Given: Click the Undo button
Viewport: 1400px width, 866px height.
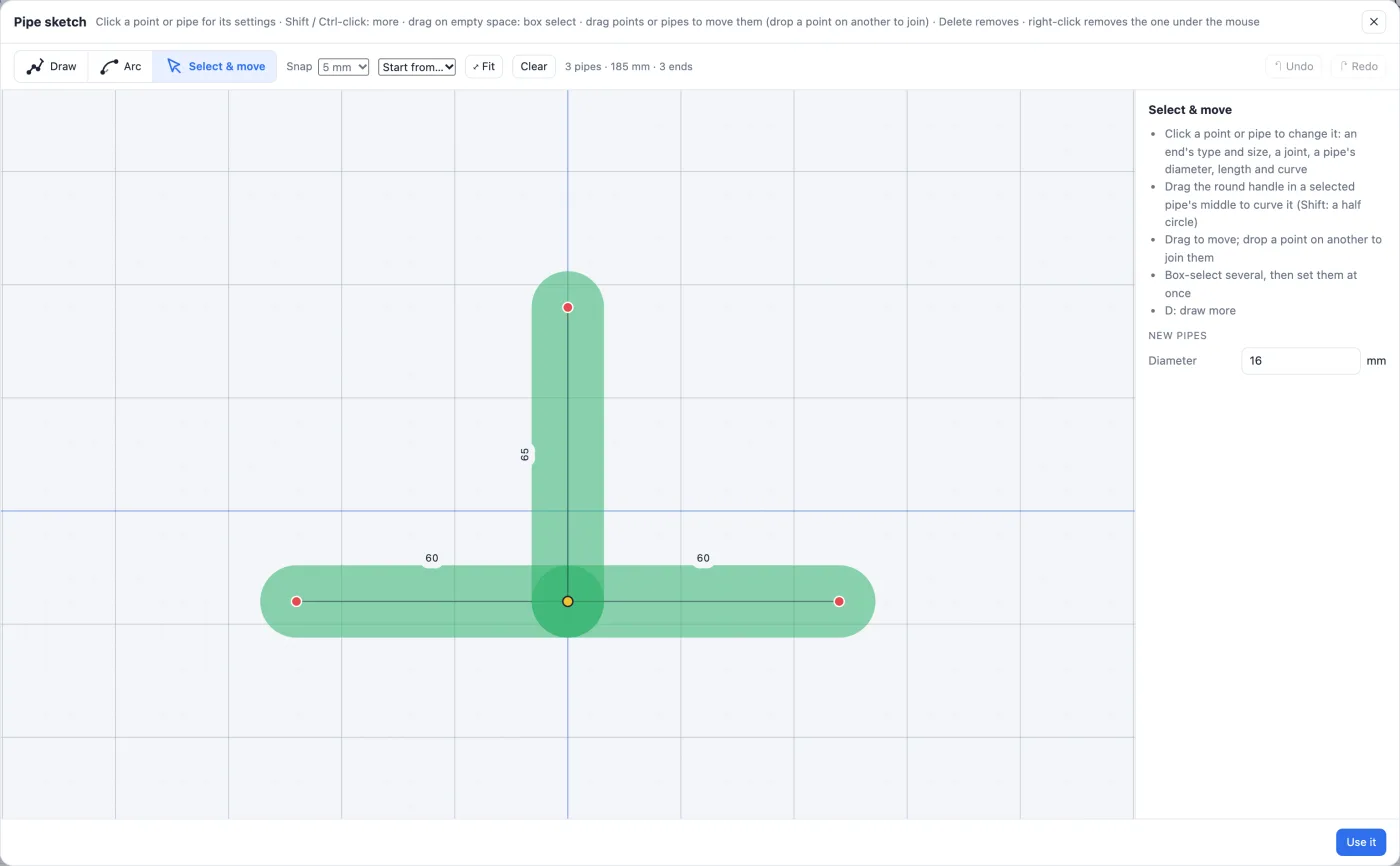Looking at the screenshot, I should 1293,67.
